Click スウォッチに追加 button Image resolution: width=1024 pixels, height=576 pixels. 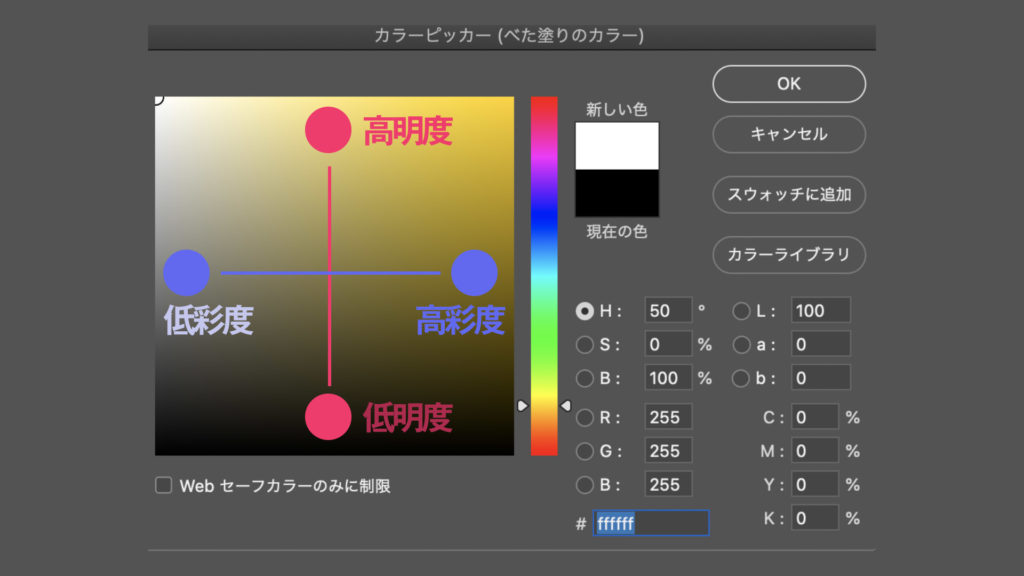coord(789,195)
